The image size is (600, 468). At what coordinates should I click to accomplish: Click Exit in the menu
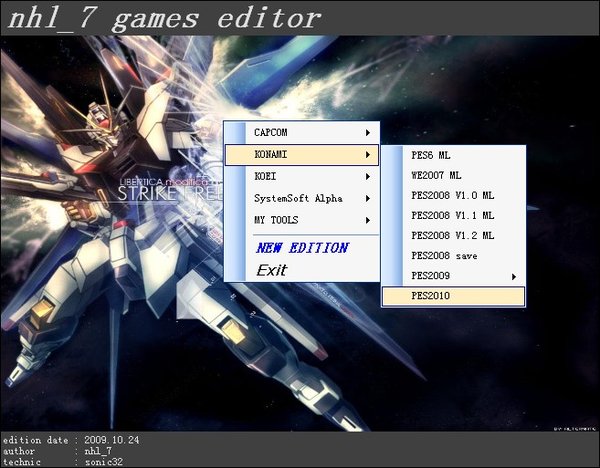coord(302,270)
